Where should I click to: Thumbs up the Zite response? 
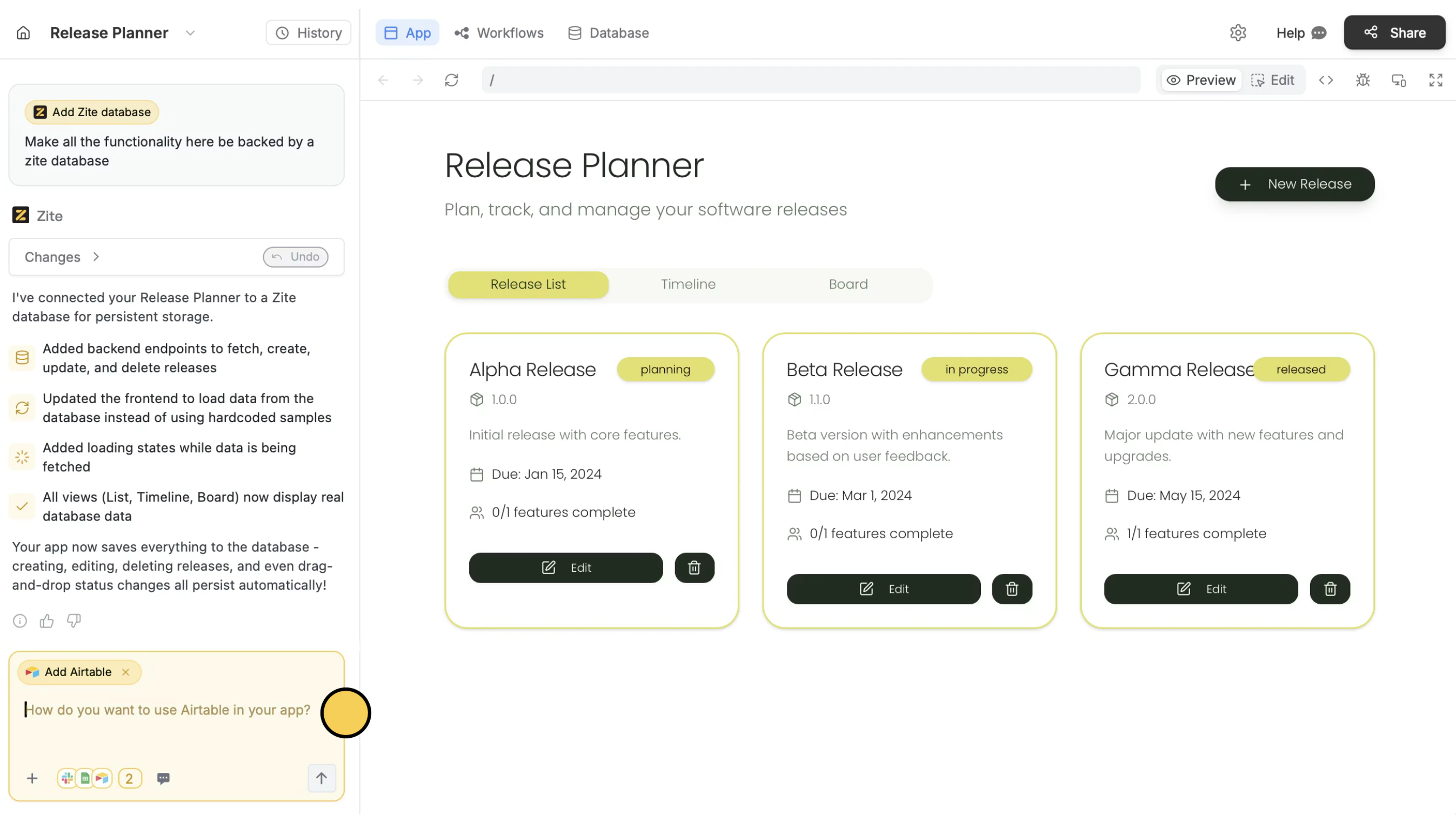[x=46, y=621]
